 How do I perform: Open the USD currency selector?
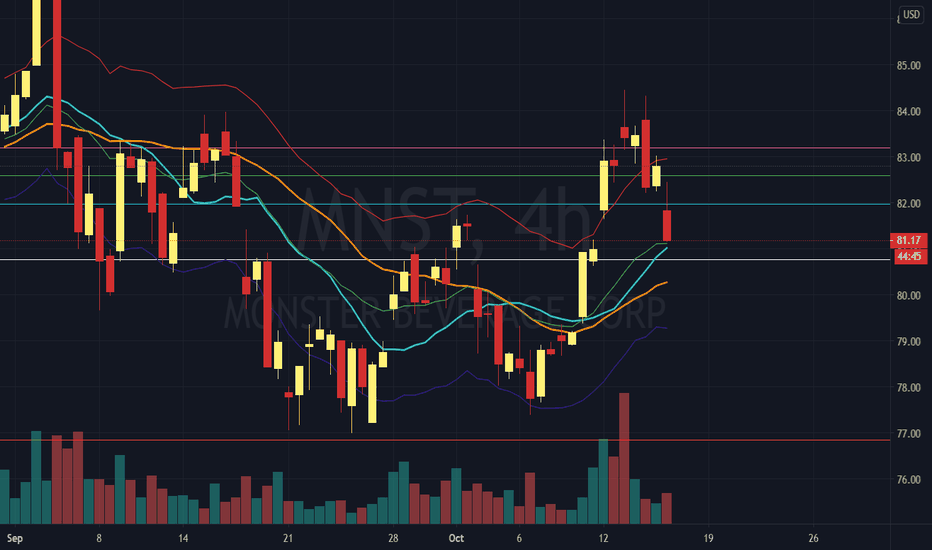(x=911, y=14)
